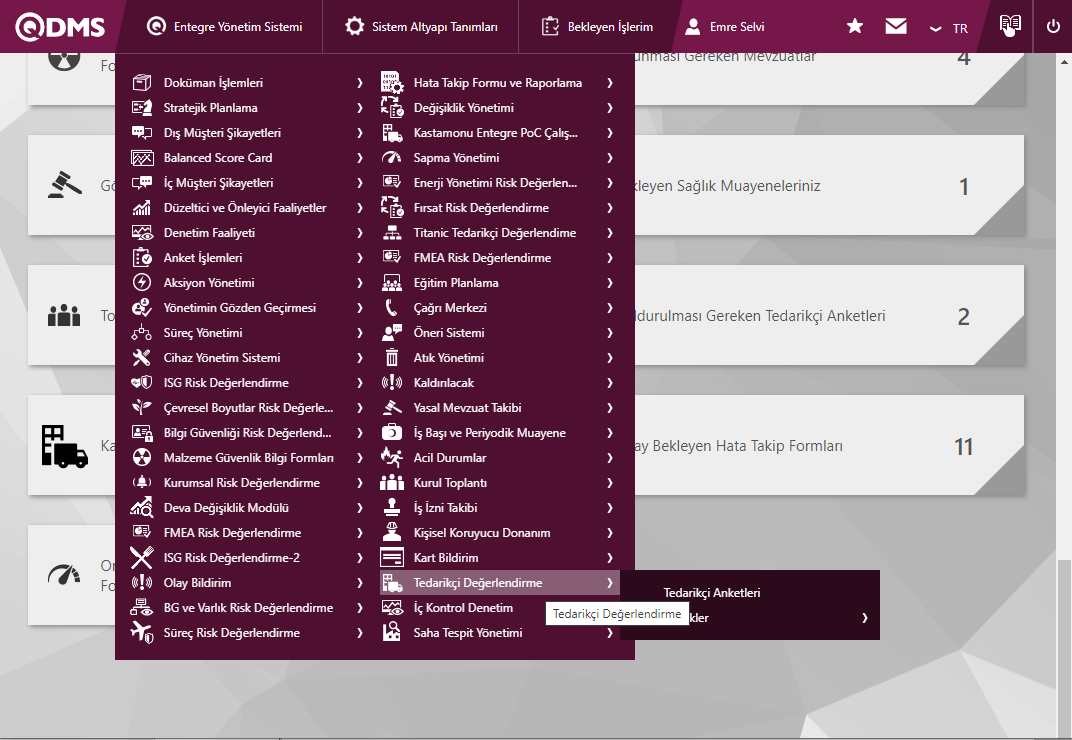
Task: Click the power logout icon
Action: [1053, 27]
